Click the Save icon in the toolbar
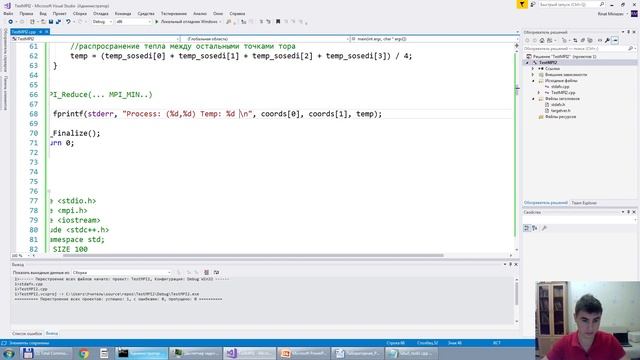 pos(51,22)
